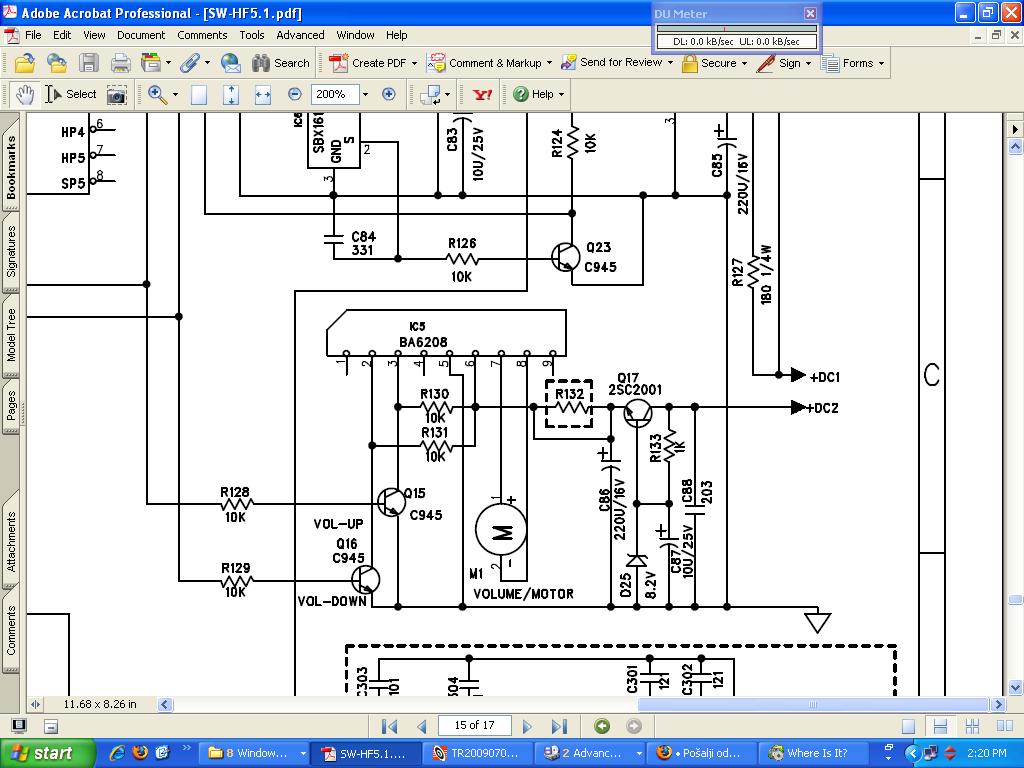The width and height of the screenshot is (1024, 768).
Task: Open the 200% zoom level dropdown
Action: click(x=365, y=94)
